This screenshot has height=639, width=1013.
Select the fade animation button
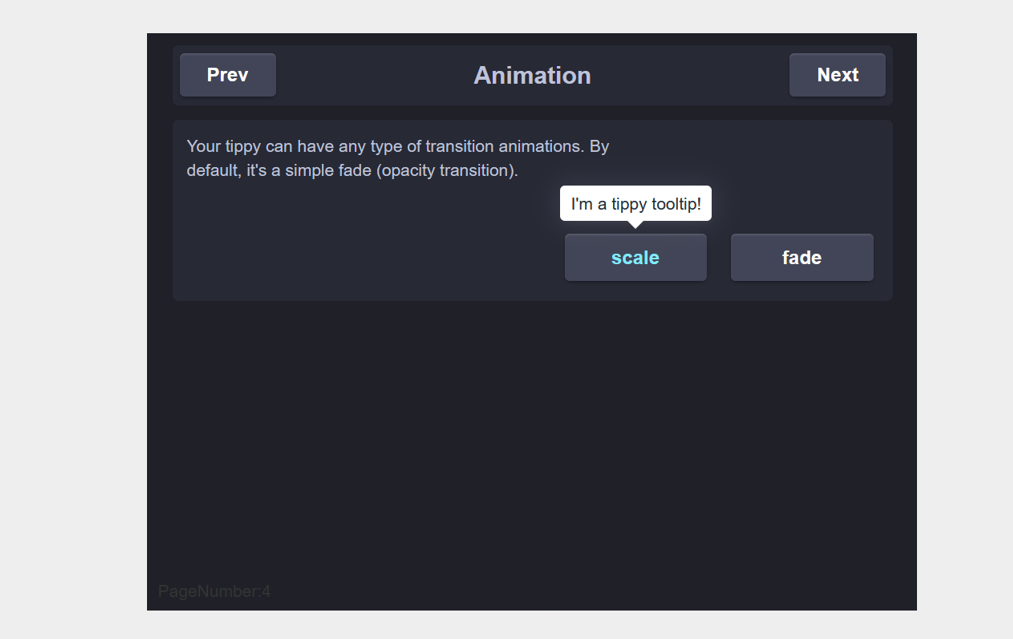[x=802, y=257]
